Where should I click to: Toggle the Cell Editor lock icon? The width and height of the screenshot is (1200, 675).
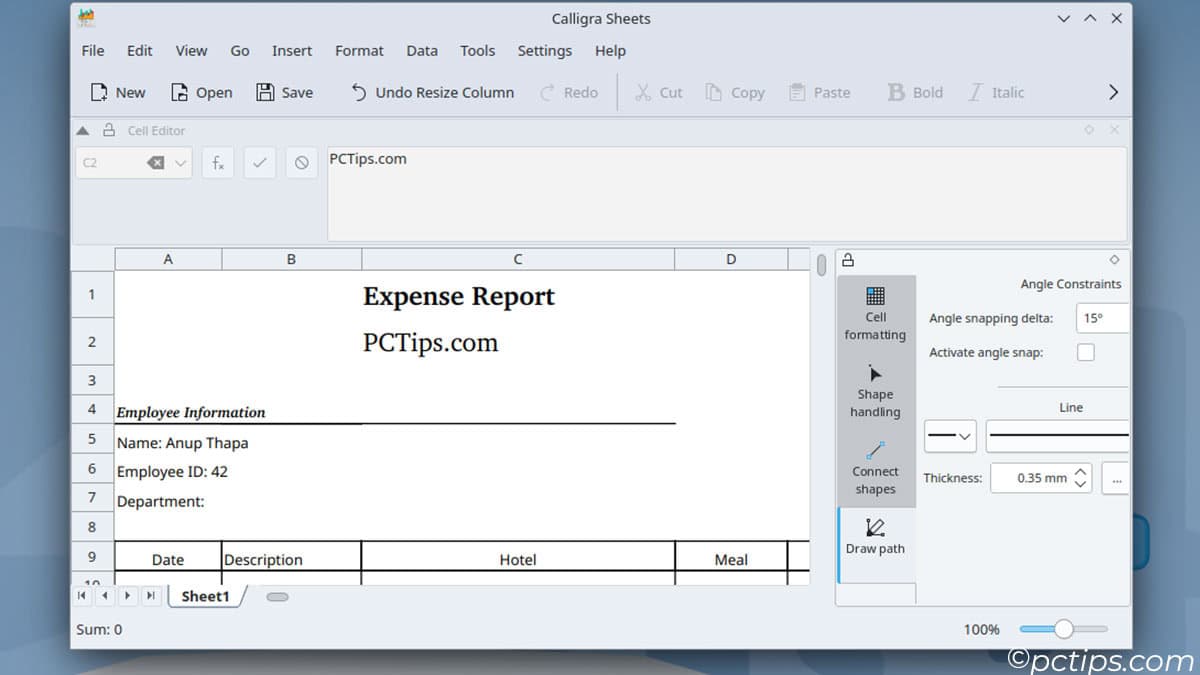(x=107, y=130)
